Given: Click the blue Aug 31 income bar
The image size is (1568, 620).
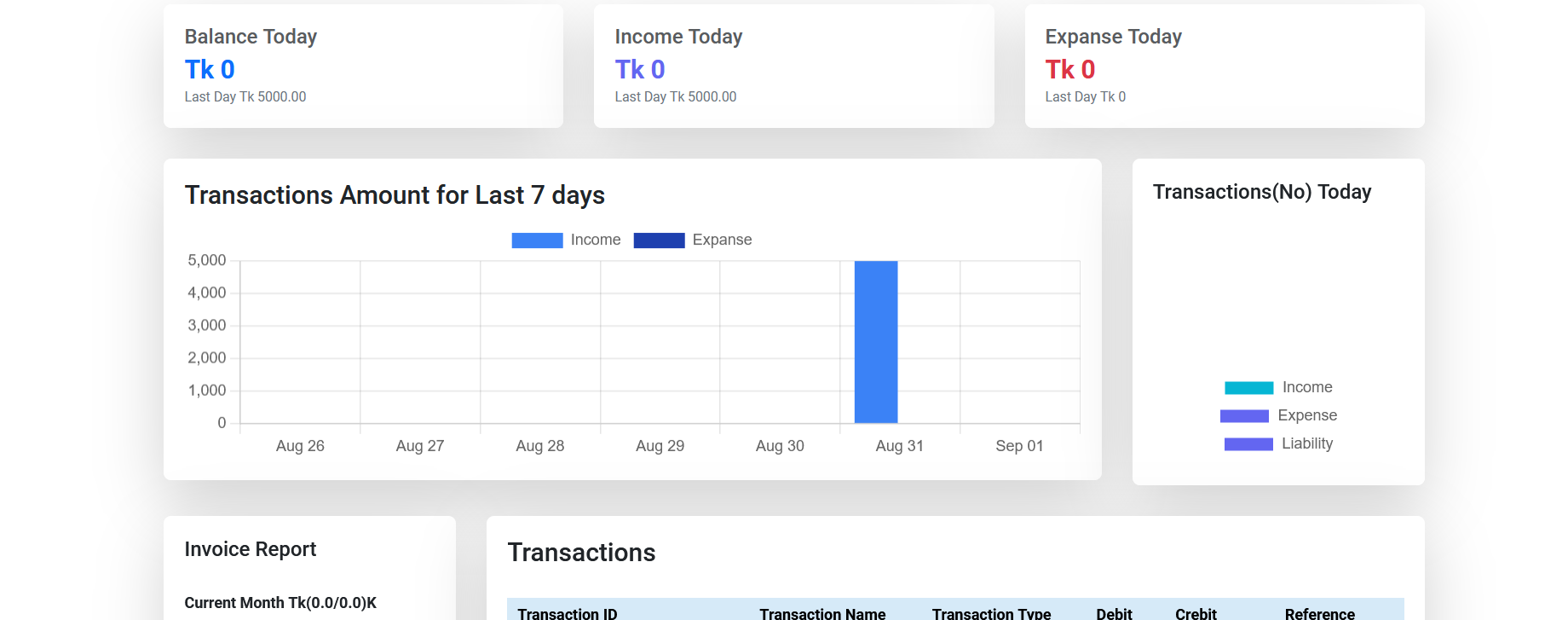Looking at the screenshot, I should click(876, 341).
